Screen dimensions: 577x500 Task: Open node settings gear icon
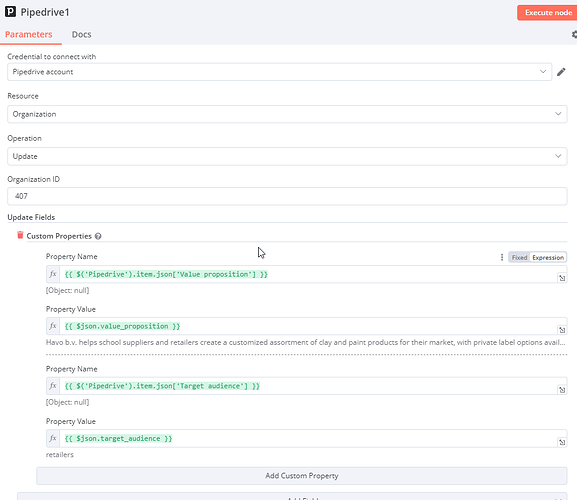pyautogui.click(x=574, y=34)
